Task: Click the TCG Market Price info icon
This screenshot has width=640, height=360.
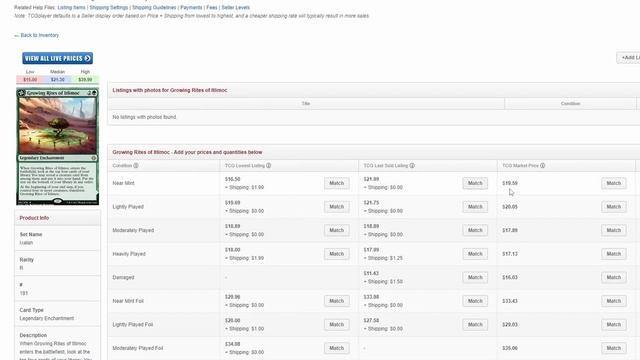Action: point(542,166)
